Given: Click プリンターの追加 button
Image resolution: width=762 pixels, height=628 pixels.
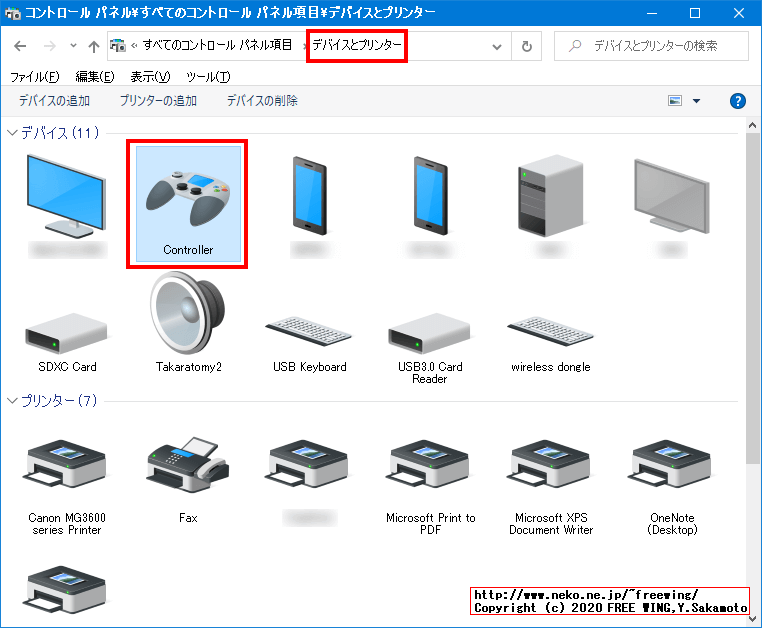Looking at the screenshot, I should [x=158, y=101].
